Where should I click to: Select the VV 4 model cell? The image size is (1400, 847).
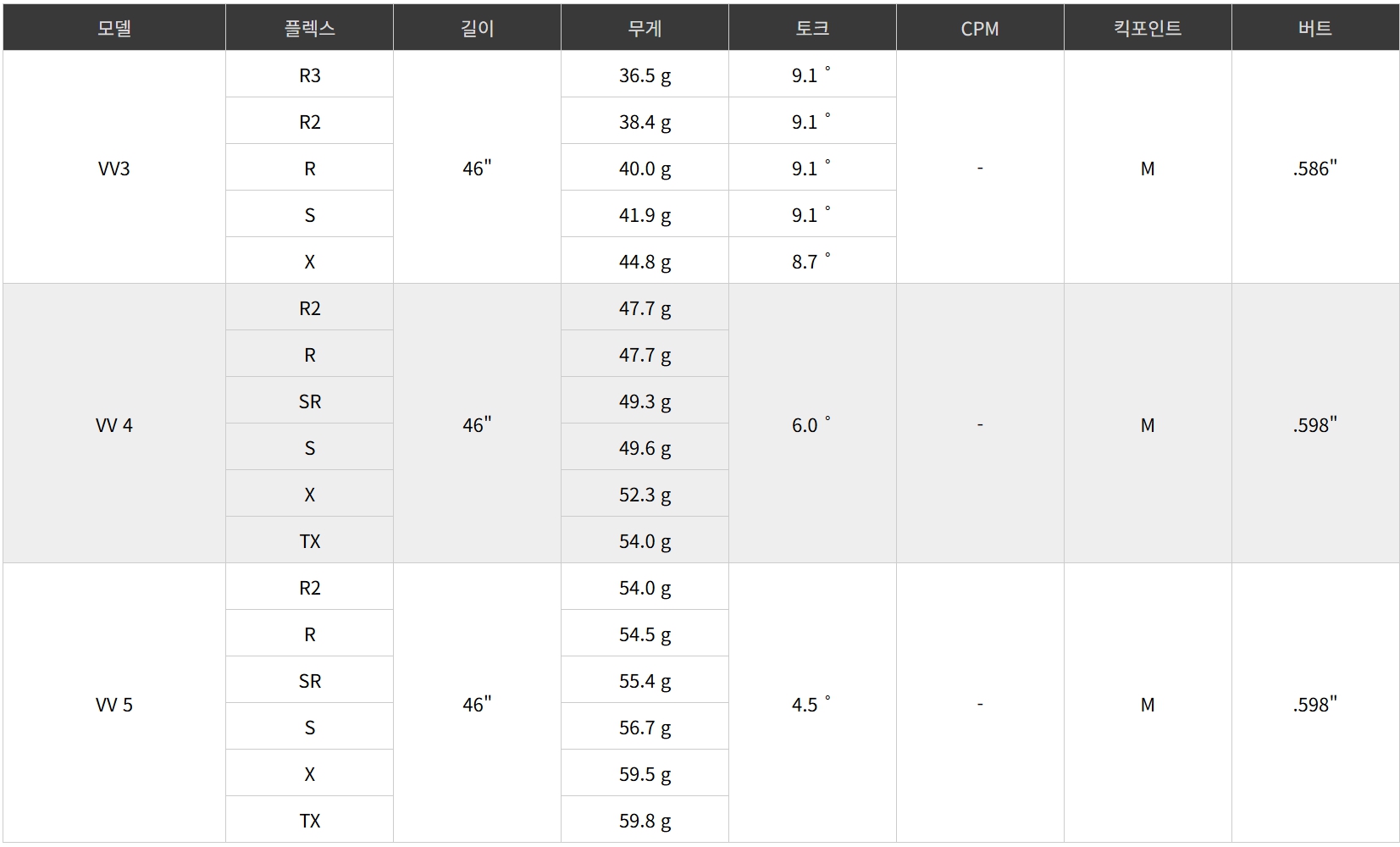[x=114, y=424]
